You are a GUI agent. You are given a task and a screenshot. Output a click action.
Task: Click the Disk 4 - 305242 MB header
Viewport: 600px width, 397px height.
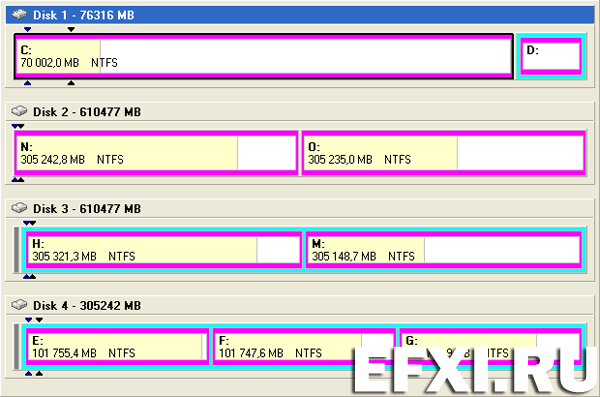300,306
